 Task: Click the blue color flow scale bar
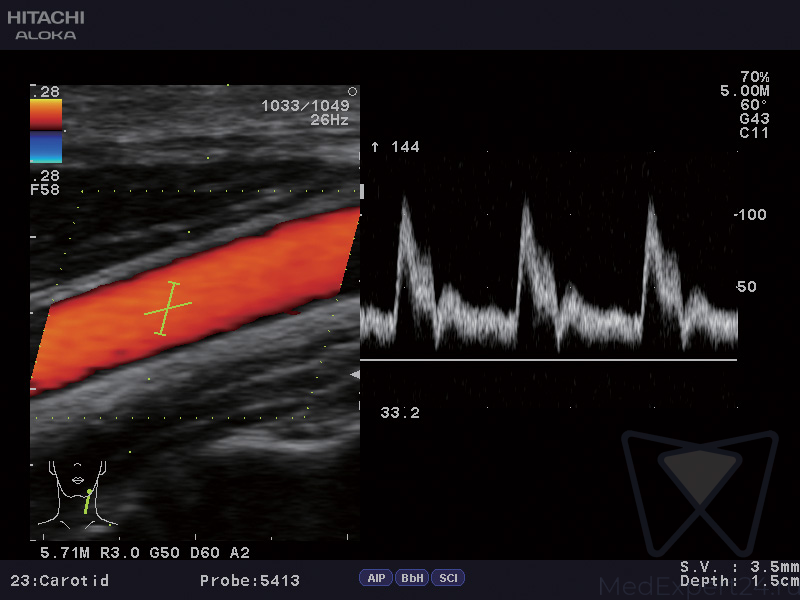[x=46, y=148]
